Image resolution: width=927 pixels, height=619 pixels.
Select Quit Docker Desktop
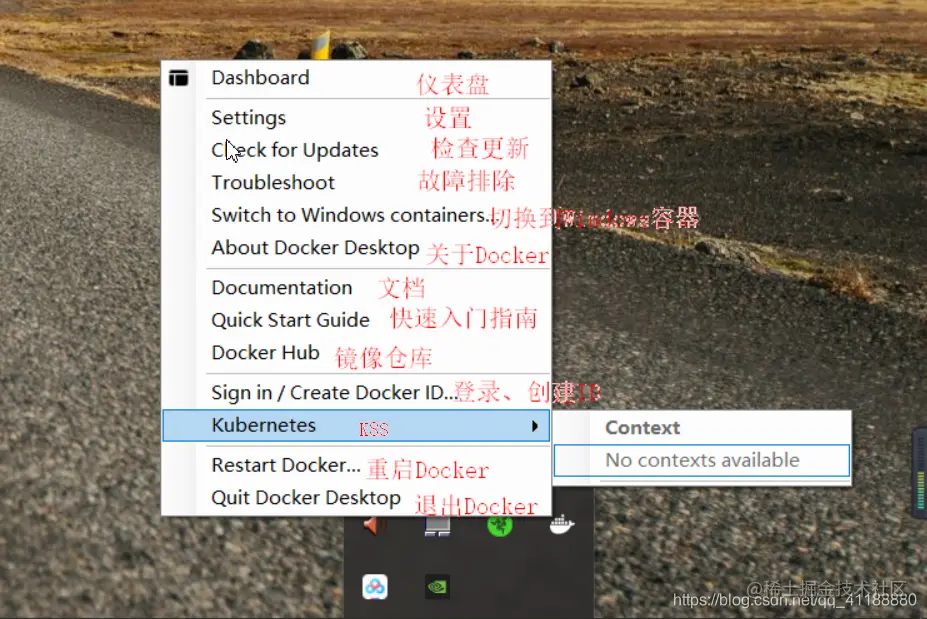click(x=356, y=498)
